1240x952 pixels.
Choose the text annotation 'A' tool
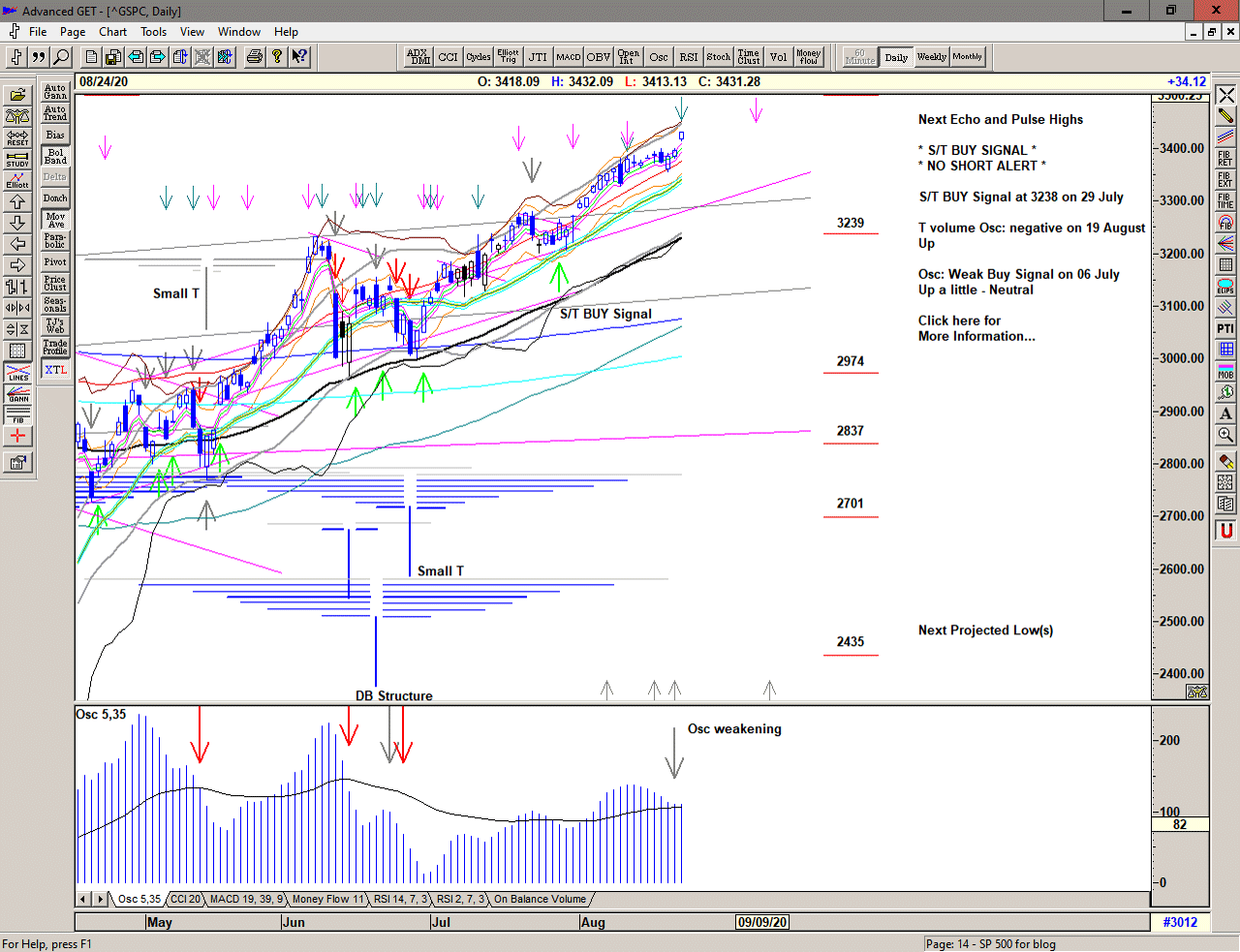click(x=1225, y=414)
